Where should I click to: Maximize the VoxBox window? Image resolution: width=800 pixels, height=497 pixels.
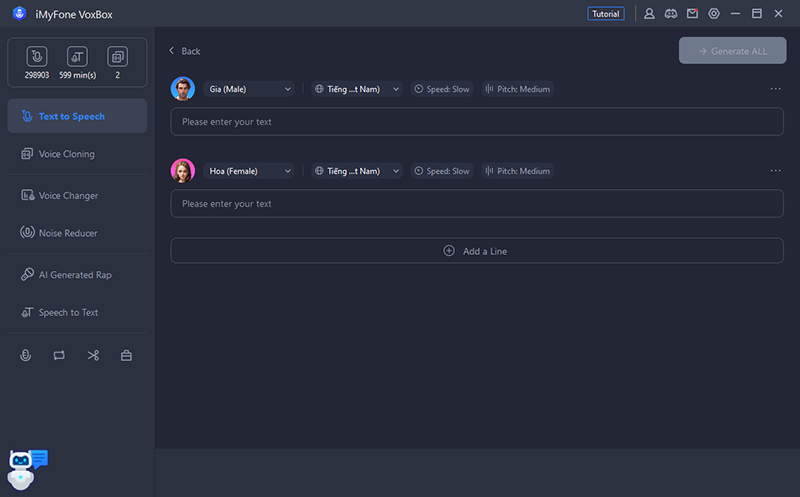pos(757,14)
